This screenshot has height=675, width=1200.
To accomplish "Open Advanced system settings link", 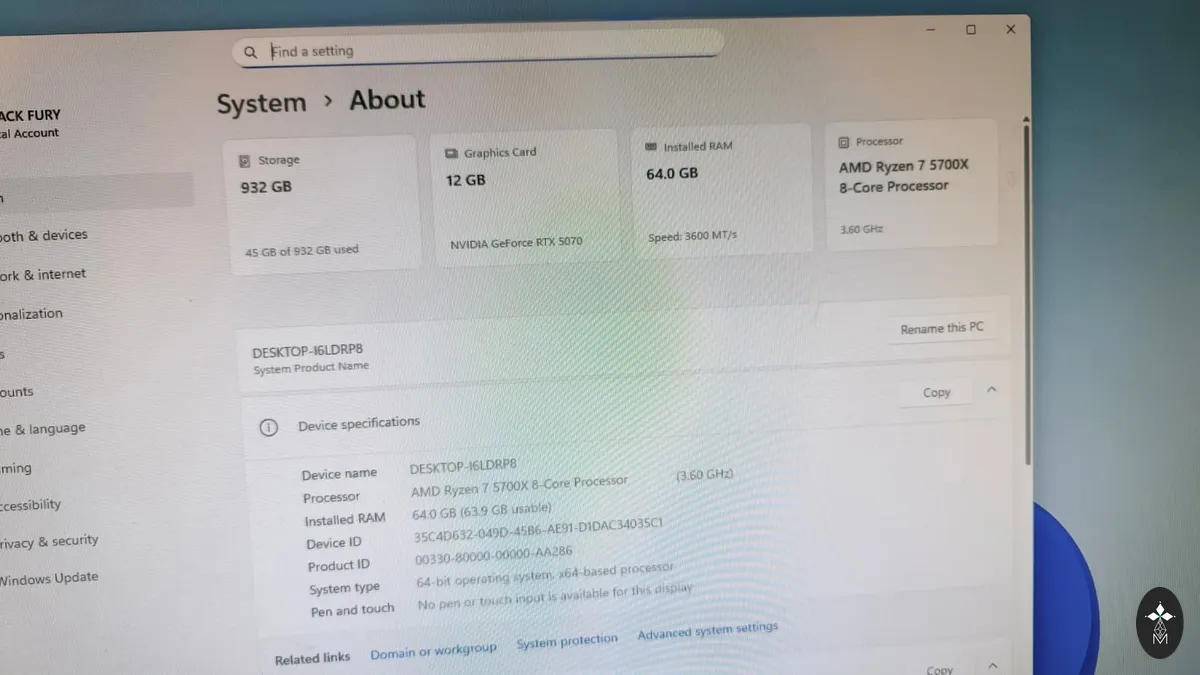I will coord(707,632).
